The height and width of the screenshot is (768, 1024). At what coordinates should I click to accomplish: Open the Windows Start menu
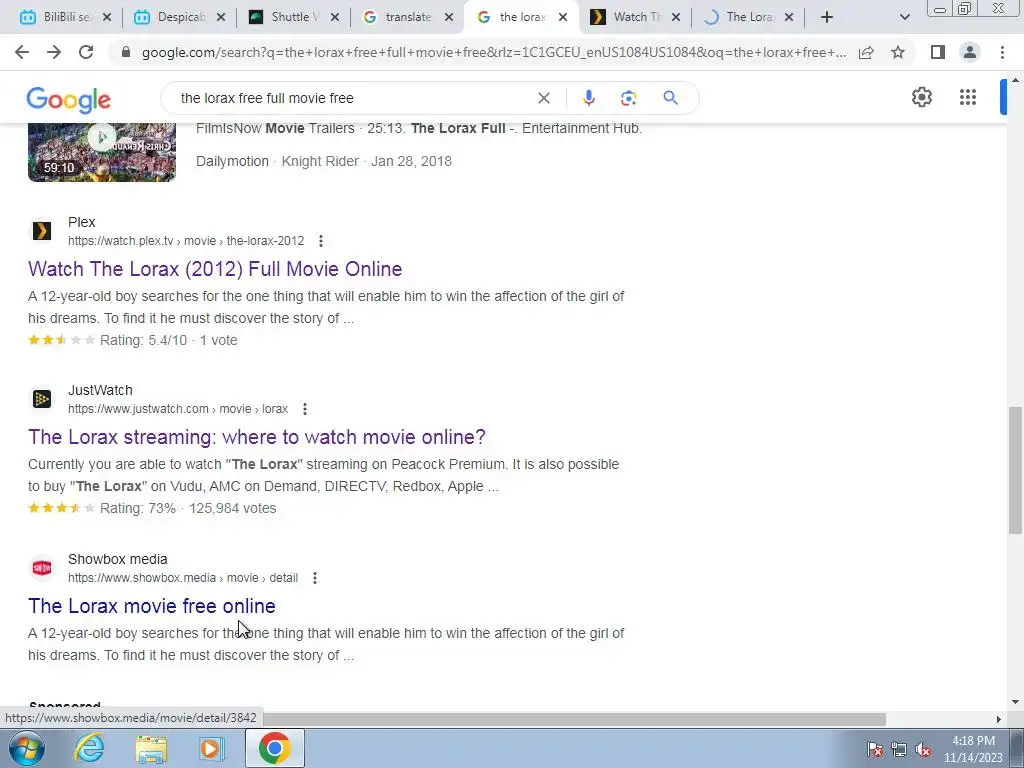[x=26, y=748]
